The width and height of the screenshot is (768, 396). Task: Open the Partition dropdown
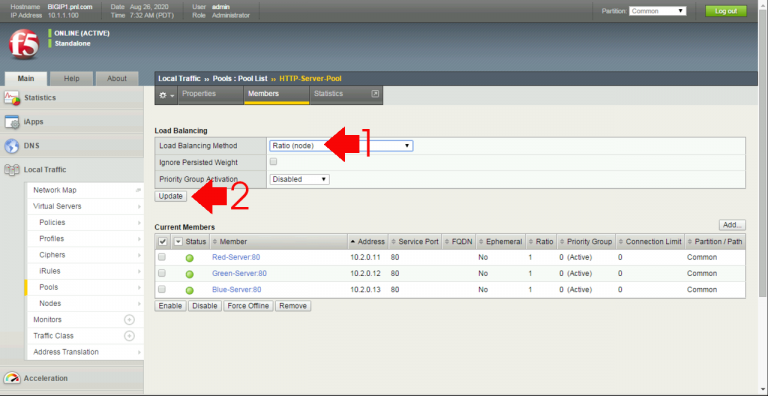658,11
